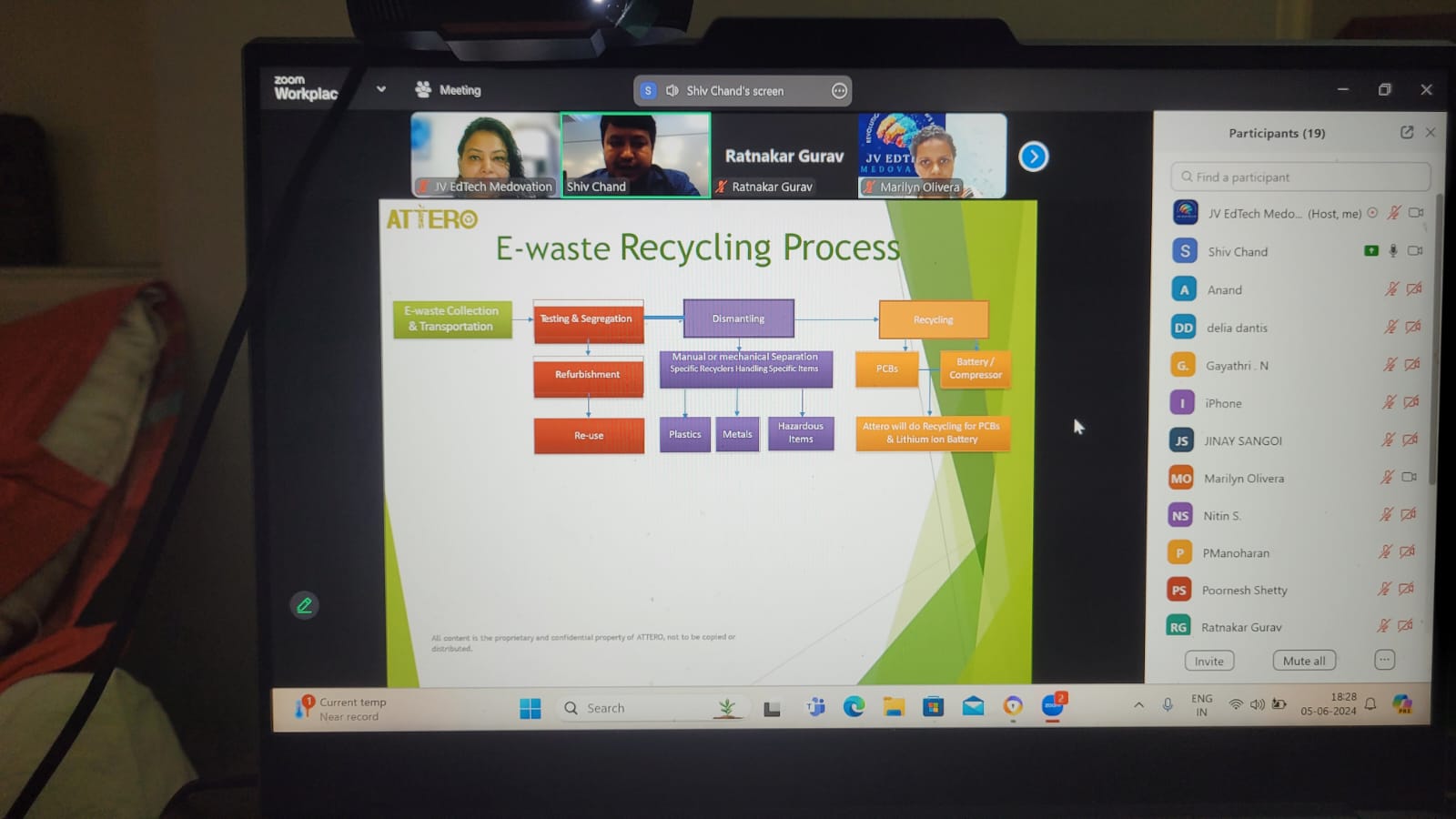Click the Invite button
This screenshot has width=1456, height=819.
click(x=1209, y=662)
